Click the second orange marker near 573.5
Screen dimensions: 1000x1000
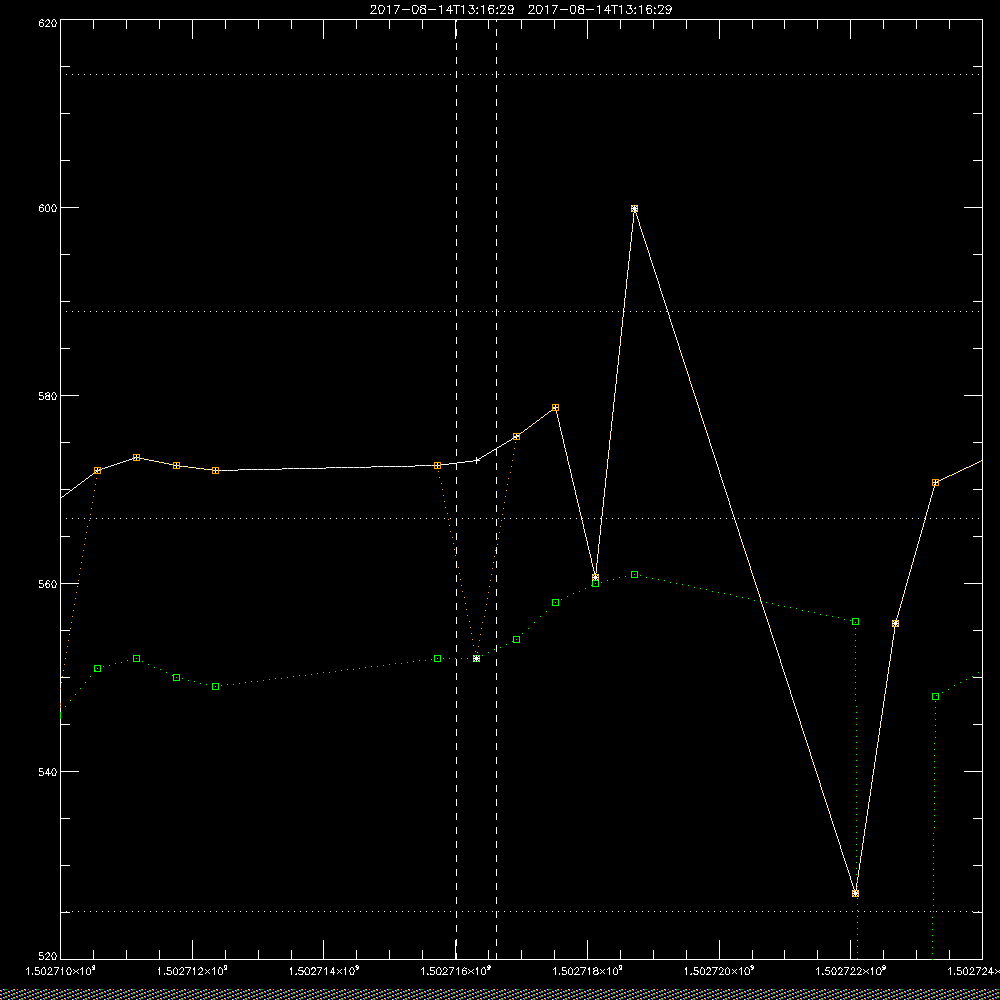click(x=136, y=458)
